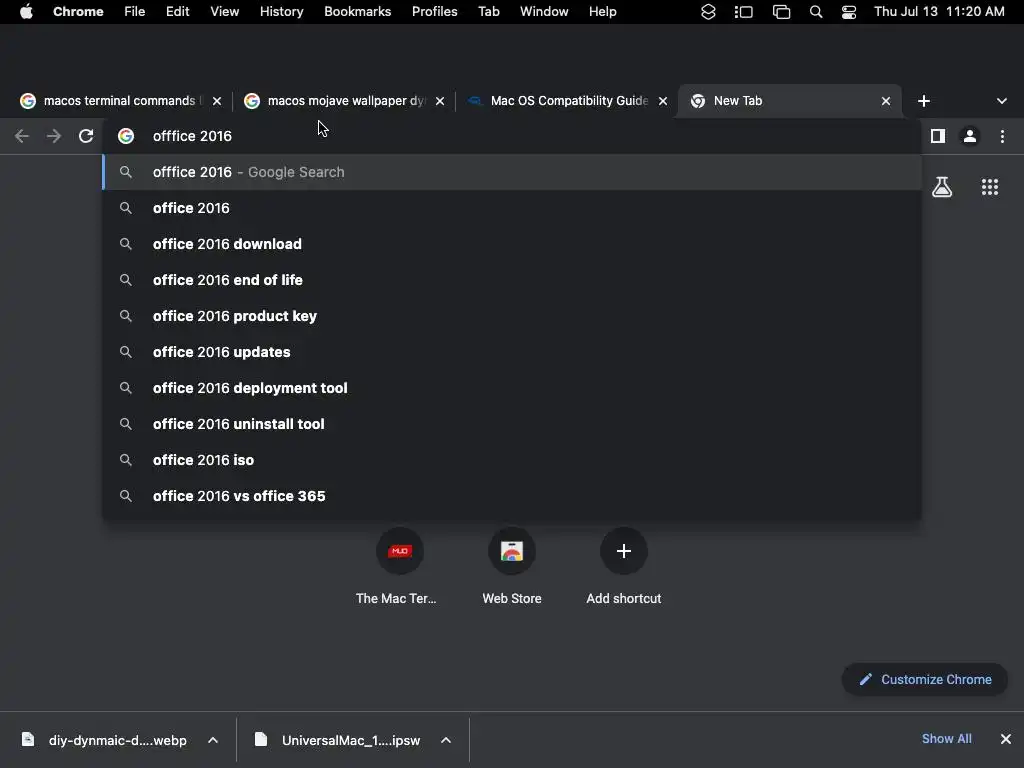Close the New Tab tab
The width and height of the screenshot is (1024, 768).
point(886,101)
